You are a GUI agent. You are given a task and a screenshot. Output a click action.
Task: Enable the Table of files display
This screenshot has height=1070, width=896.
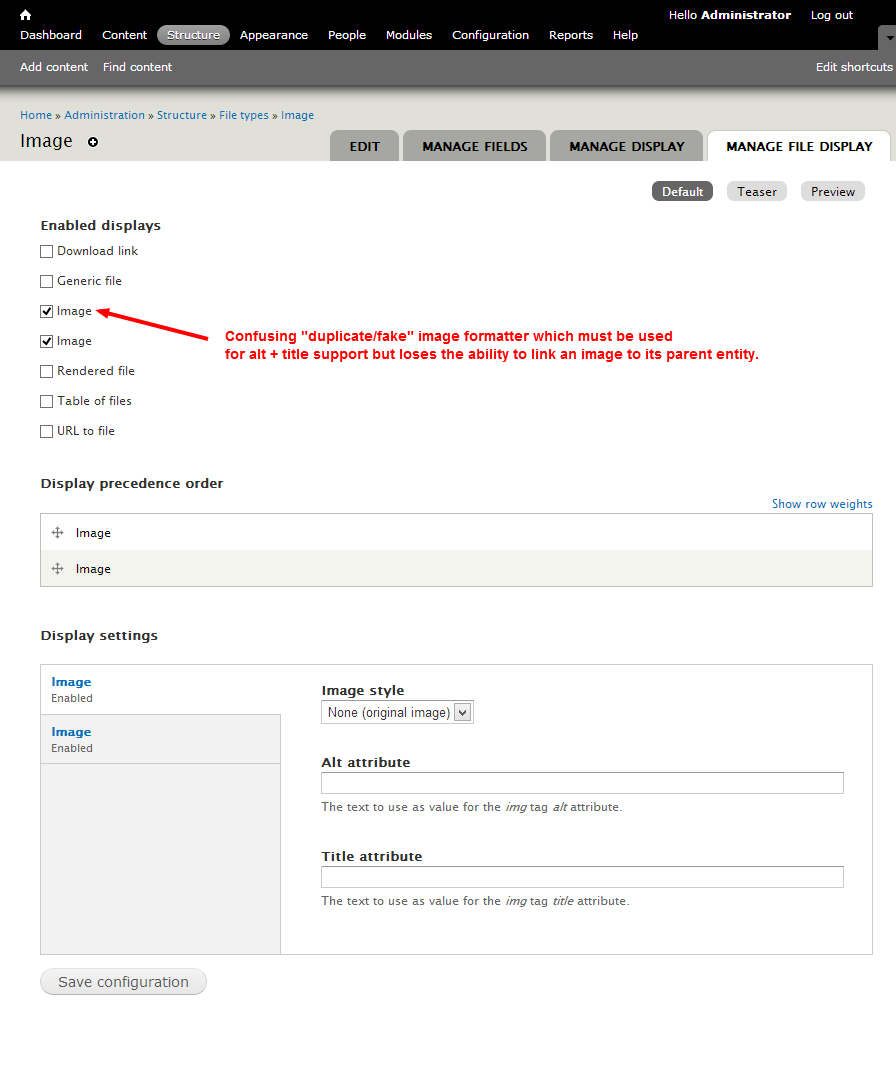click(46, 400)
